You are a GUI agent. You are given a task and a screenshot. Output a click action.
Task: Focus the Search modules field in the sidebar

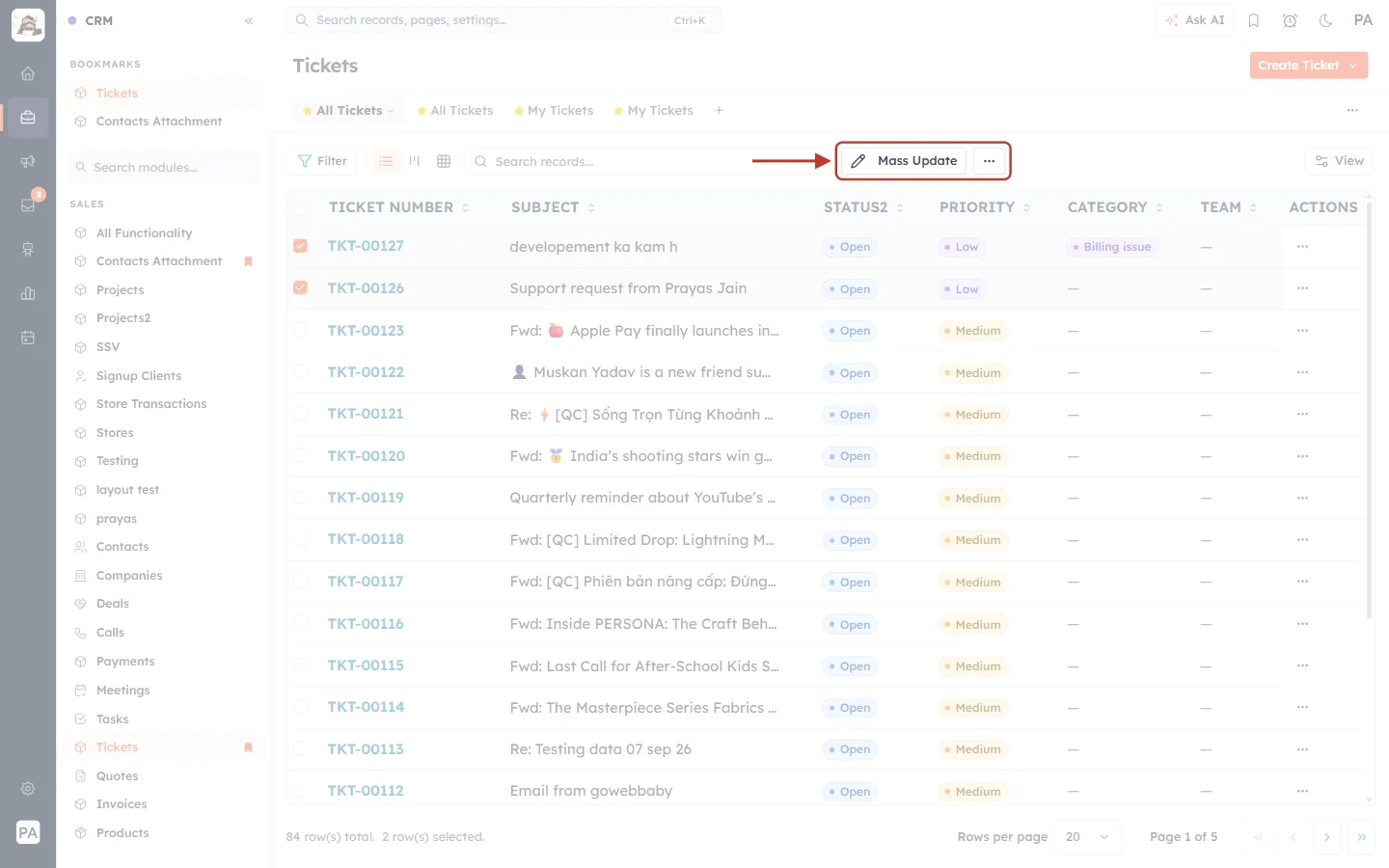click(164, 167)
